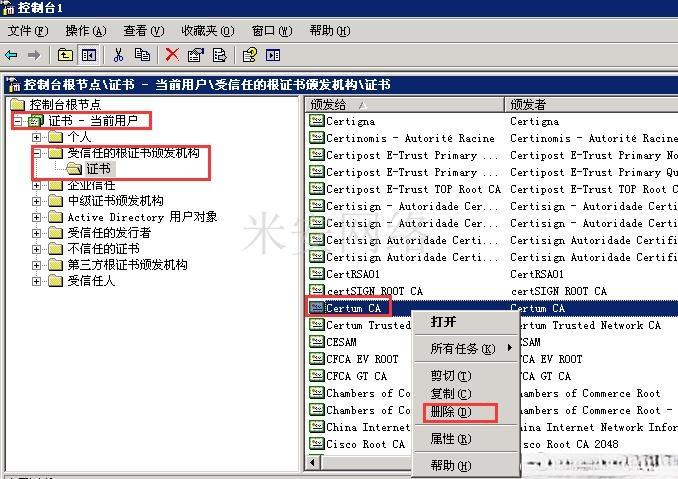Toggle the Show/Hide console tree icon
The image size is (678, 479).
coord(89,55)
